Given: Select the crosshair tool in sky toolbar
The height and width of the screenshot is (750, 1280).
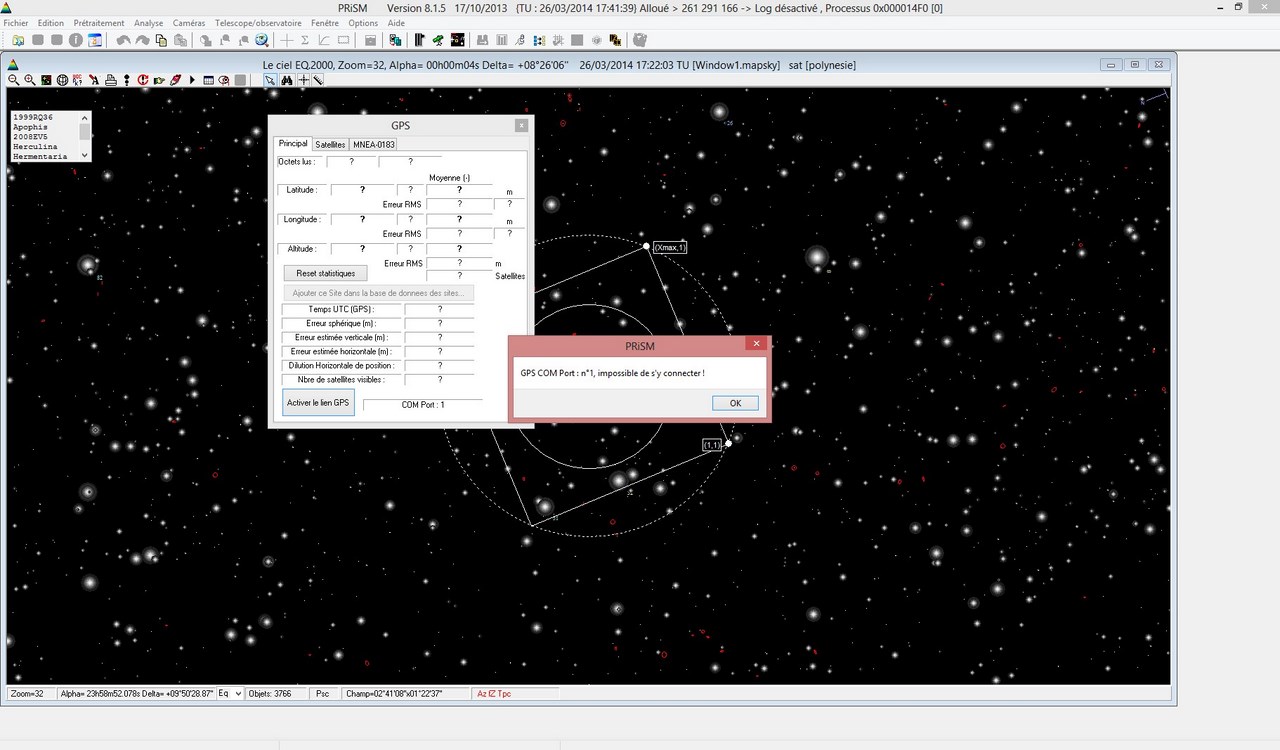Looking at the screenshot, I should coord(303,80).
